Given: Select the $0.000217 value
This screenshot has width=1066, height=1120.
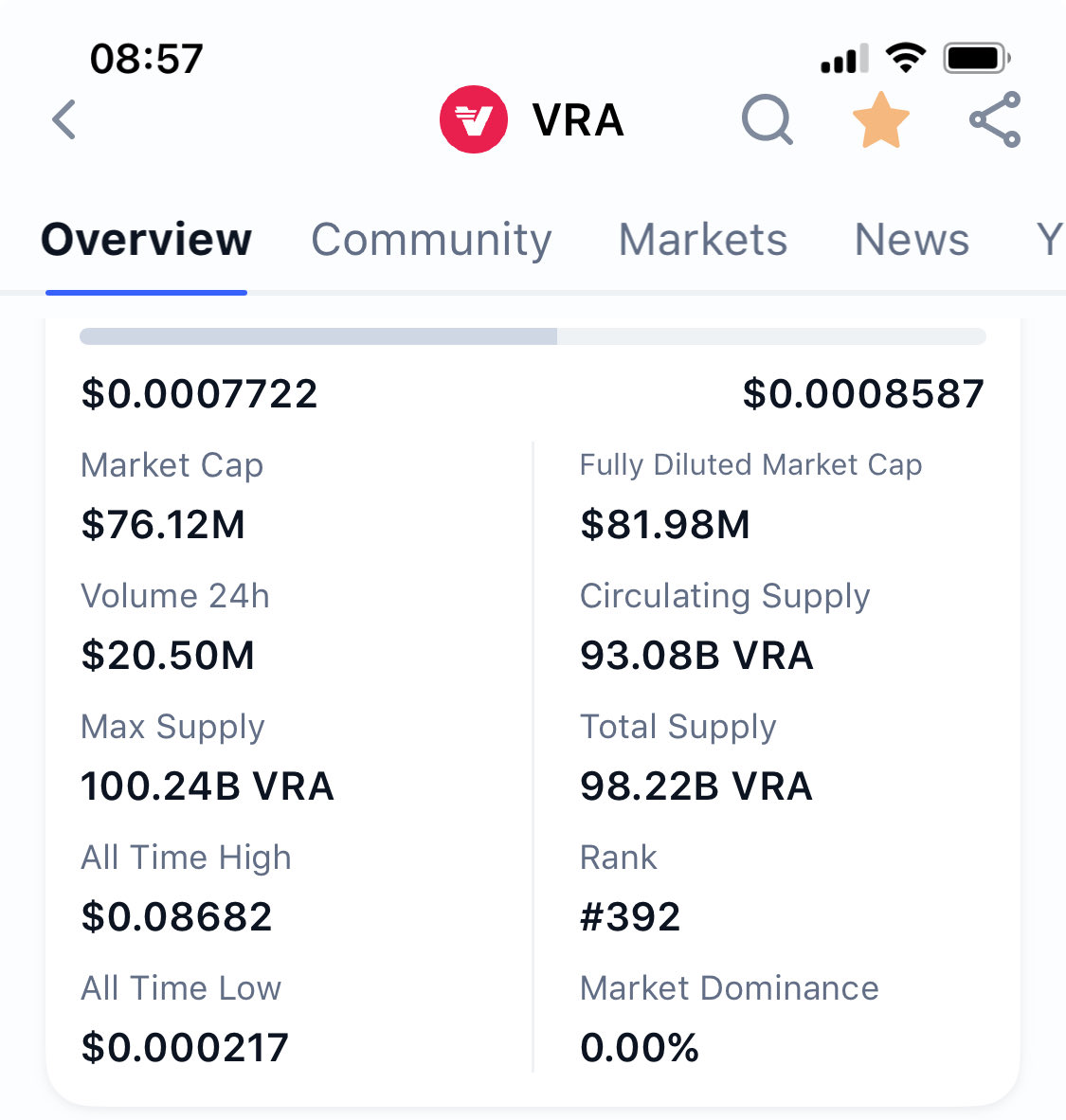Looking at the screenshot, I should [185, 1048].
